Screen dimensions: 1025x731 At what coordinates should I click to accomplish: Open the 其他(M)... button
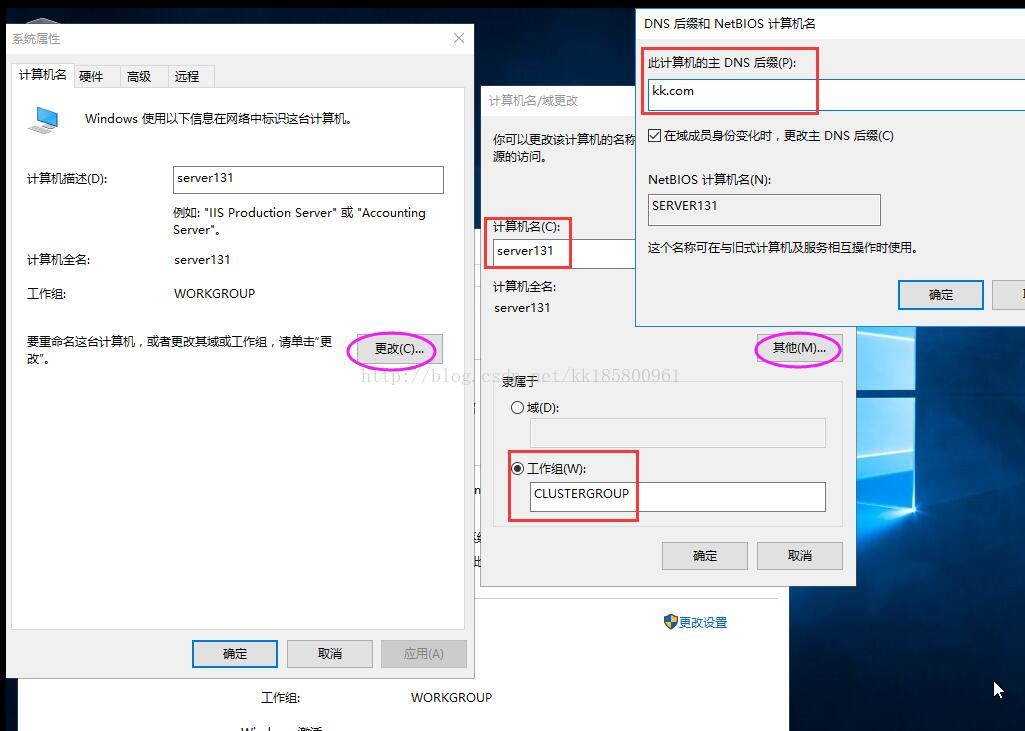click(x=799, y=348)
